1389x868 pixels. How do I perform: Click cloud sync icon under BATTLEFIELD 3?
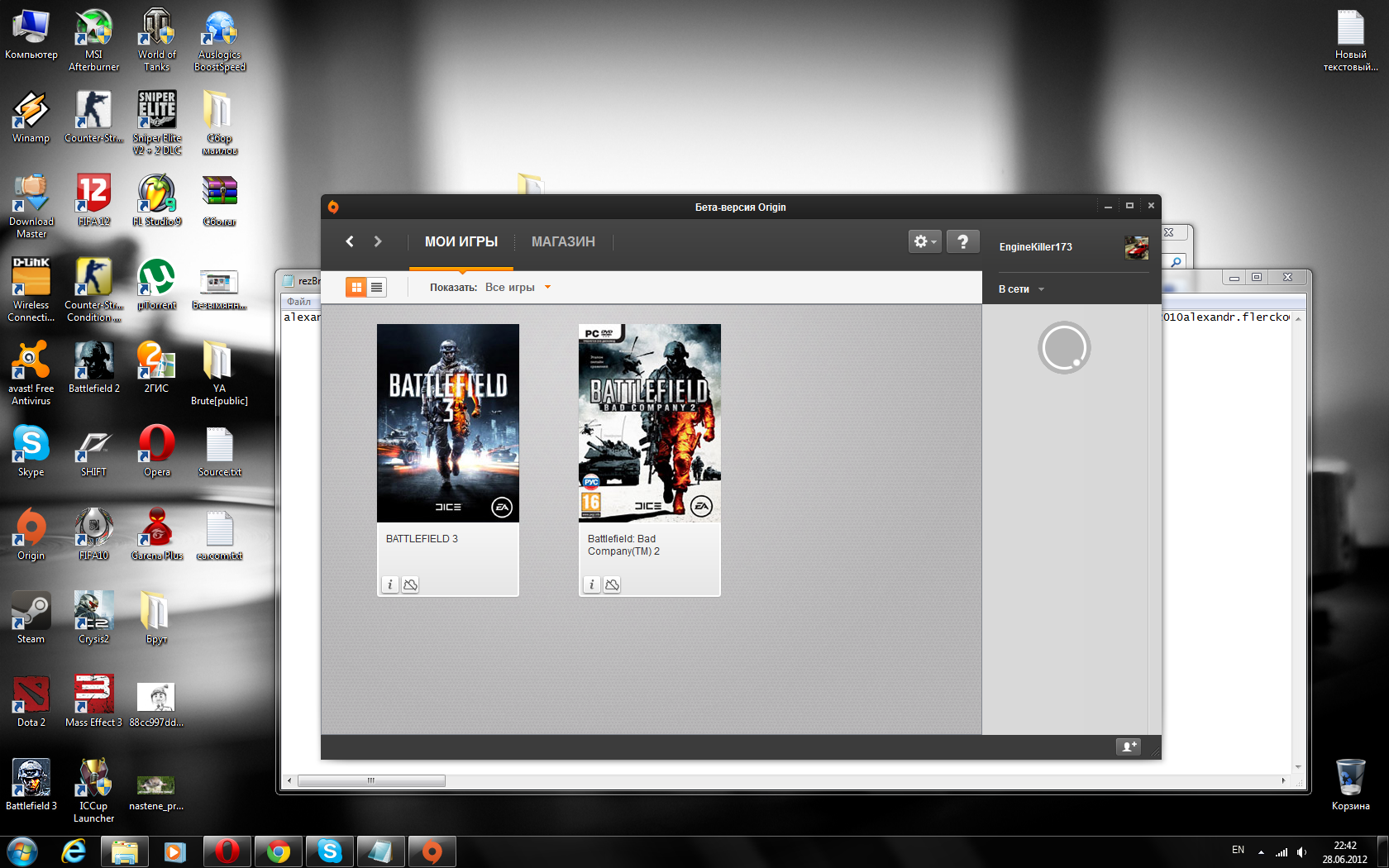pos(410,584)
